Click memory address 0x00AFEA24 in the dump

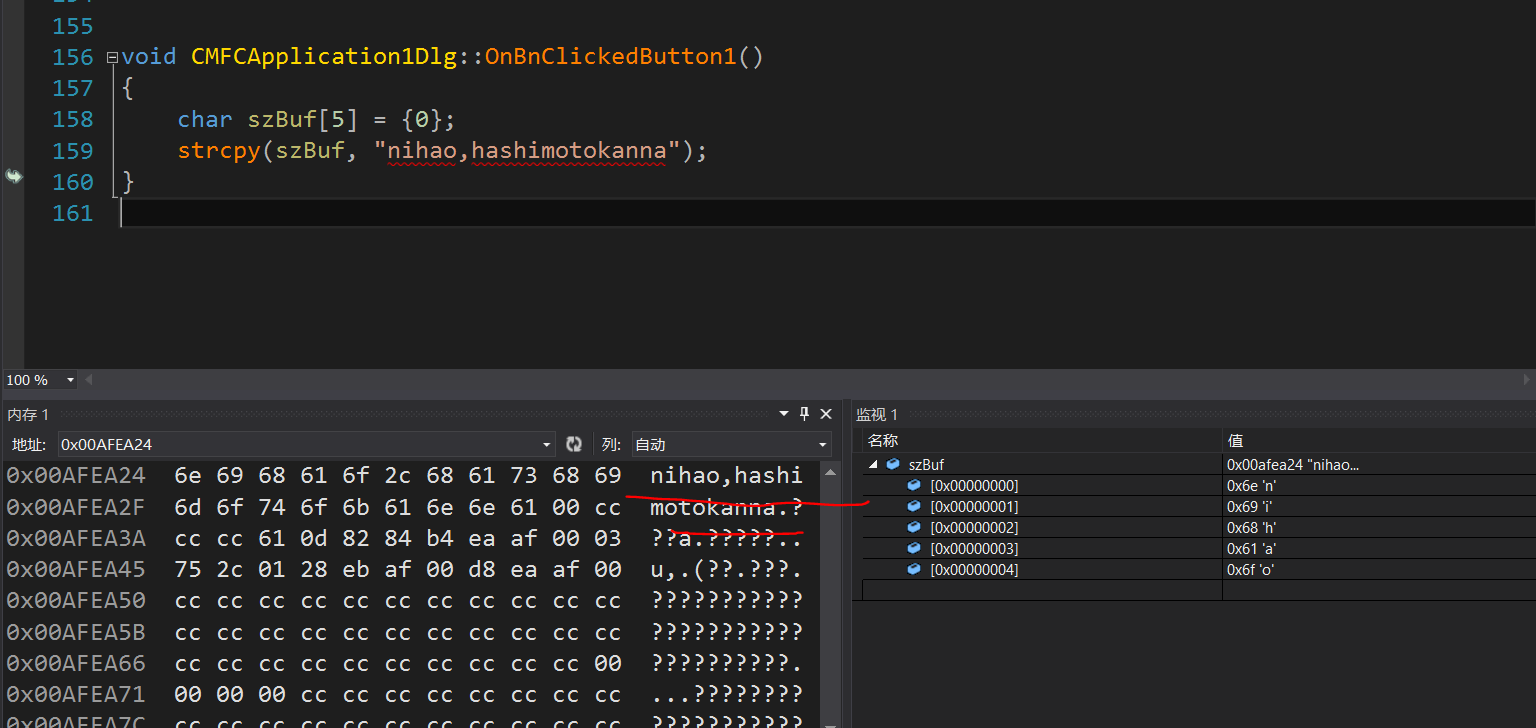pos(76,475)
